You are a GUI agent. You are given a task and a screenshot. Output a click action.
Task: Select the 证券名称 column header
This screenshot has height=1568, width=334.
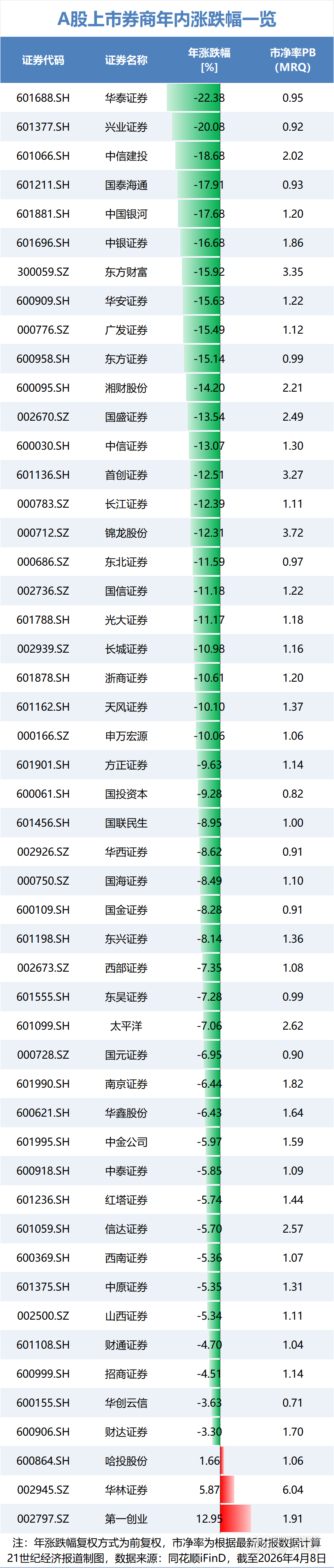tap(126, 60)
